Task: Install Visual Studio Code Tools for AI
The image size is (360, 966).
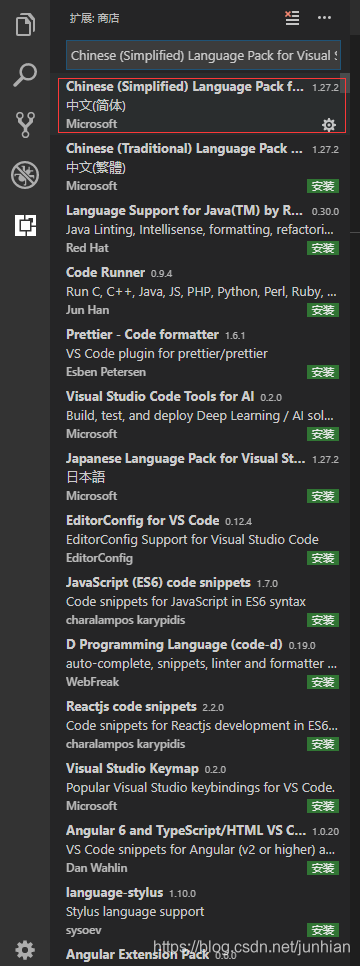Action: tap(323, 434)
